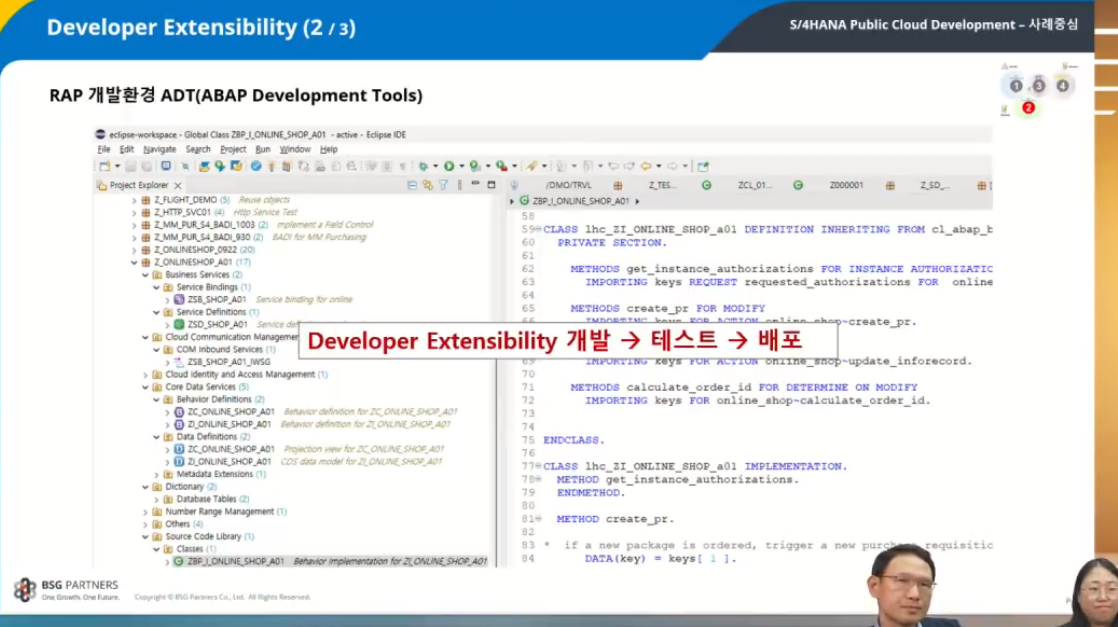This screenshot has width=1118, height=627.
Task: Minimize the Project Explorer panel
Action: tap(476, 184)
